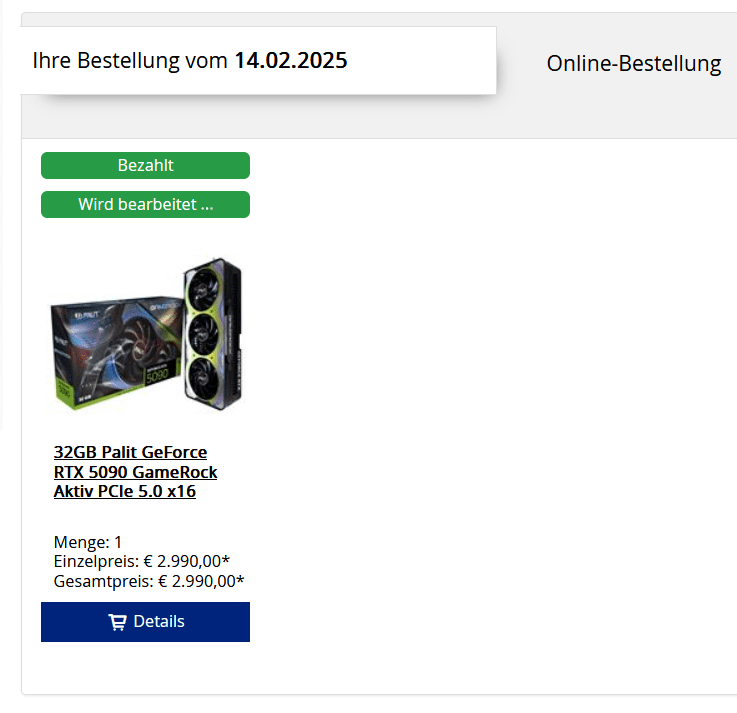Open order Details with the blue button
737x713 pixels.
(x=145, y=621)
